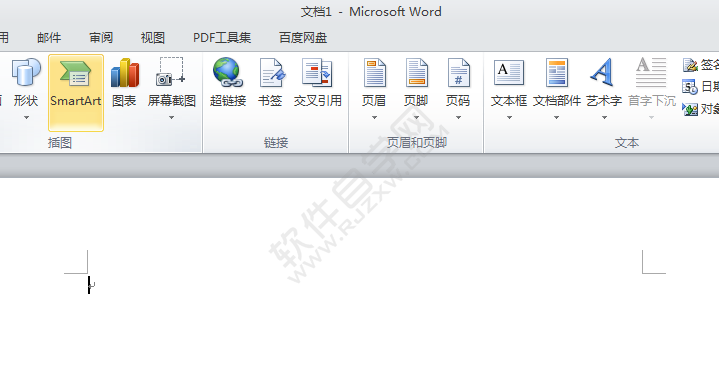Image resolution: width=719 pixels, height=389 pixels.
Task: Click the signature line icon
Action: point(690,65)
